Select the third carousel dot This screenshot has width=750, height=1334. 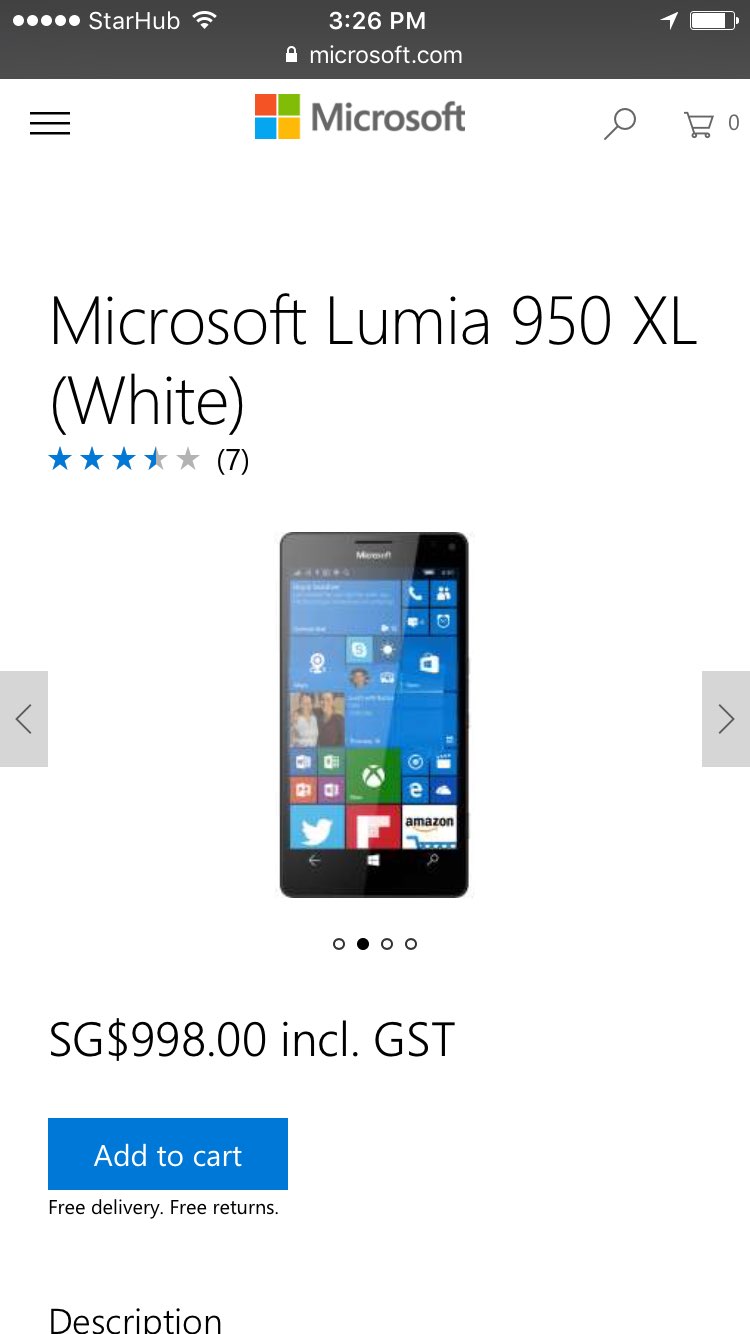pos(387,943)
